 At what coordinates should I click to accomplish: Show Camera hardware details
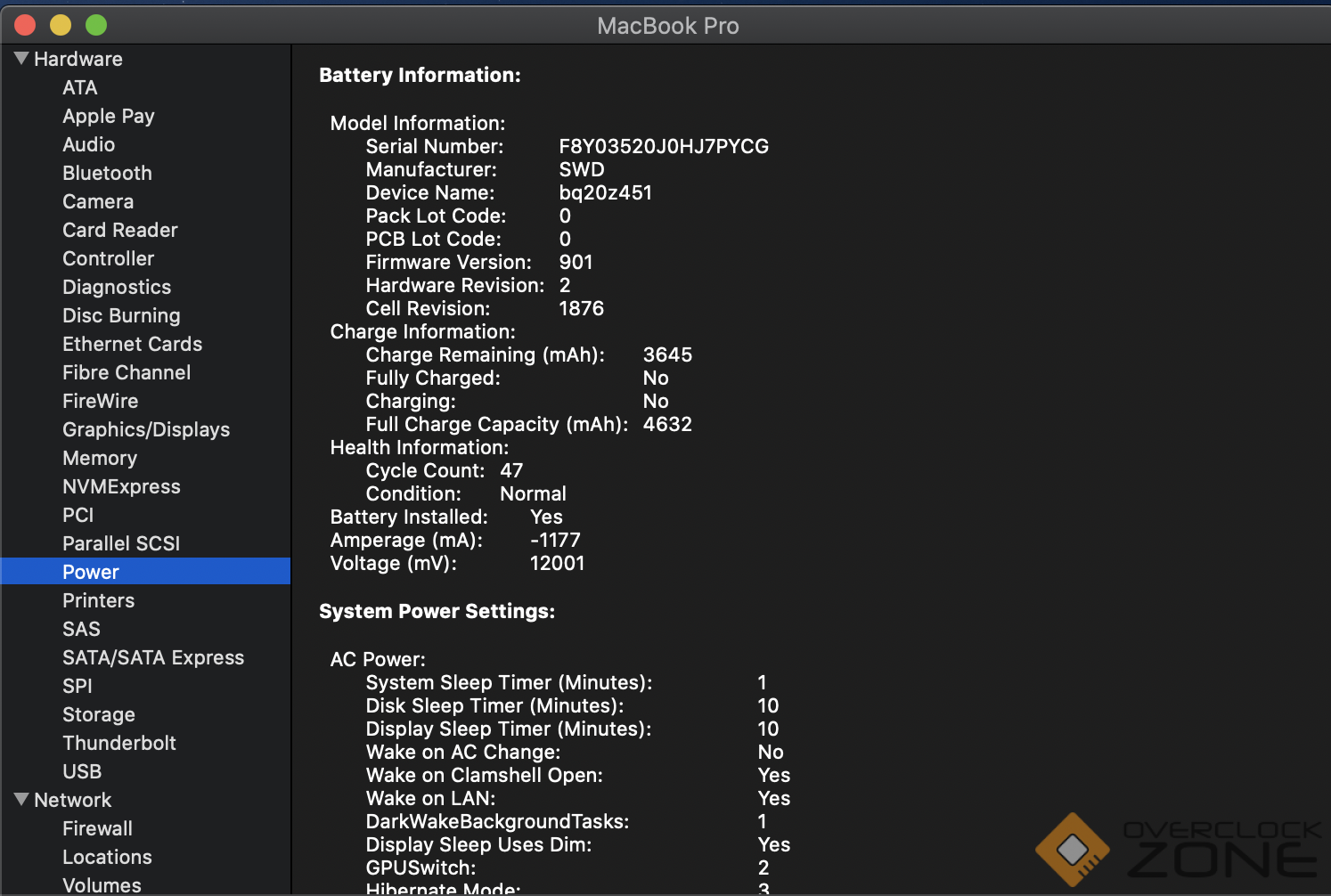coord(98,201)
